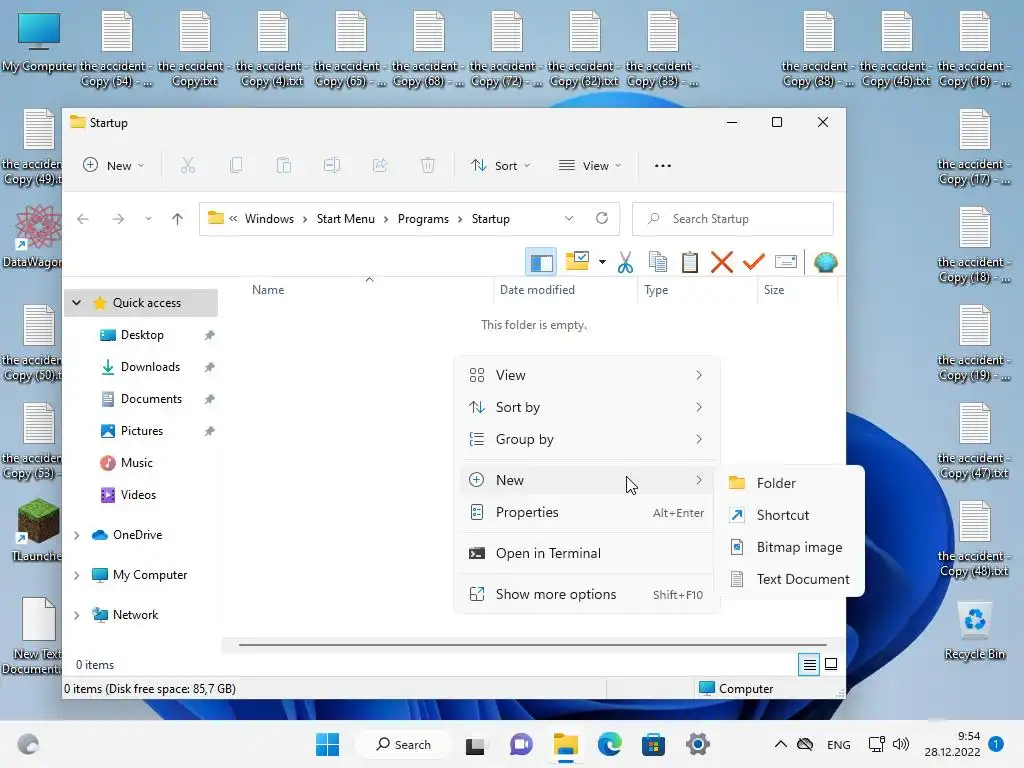Select Downloads in Quick access
This screenshot has height=768, width=1024.
click(150, 367)
